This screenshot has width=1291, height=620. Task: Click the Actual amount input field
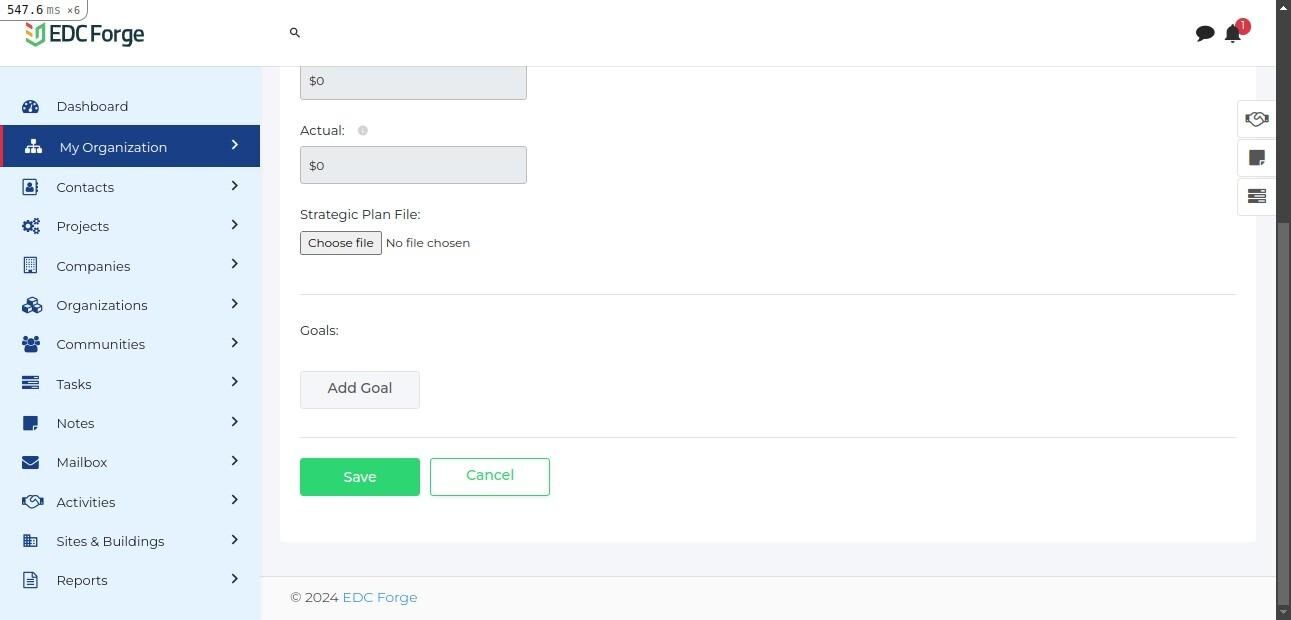[x=413, y=165]
